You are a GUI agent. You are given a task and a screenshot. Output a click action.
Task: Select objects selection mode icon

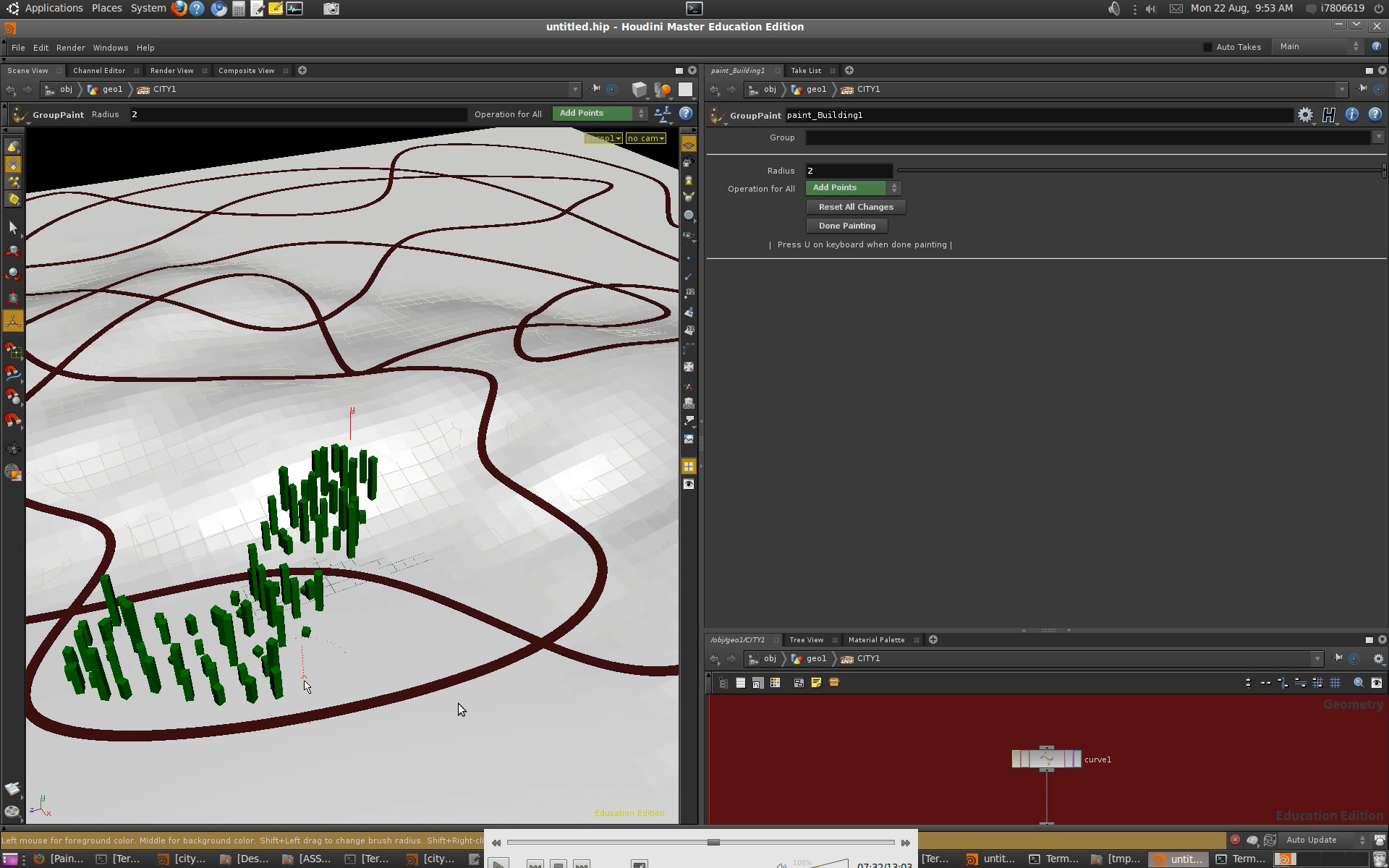coord(13,147)
